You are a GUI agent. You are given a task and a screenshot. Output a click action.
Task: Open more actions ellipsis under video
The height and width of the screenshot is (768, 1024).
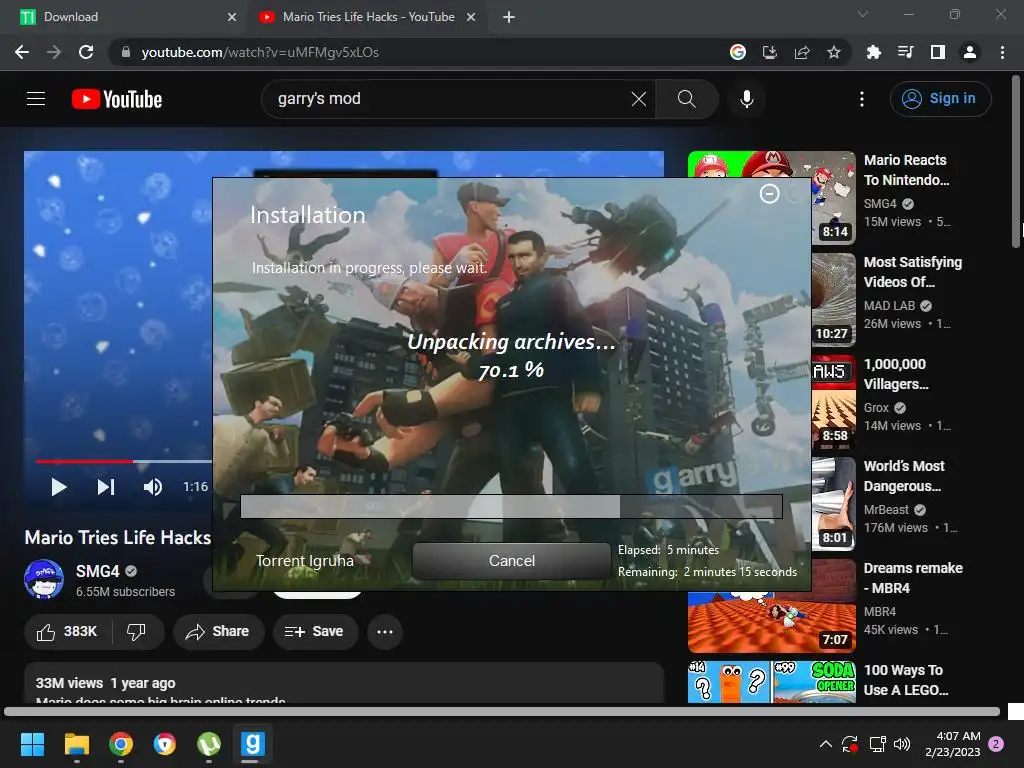385,632
